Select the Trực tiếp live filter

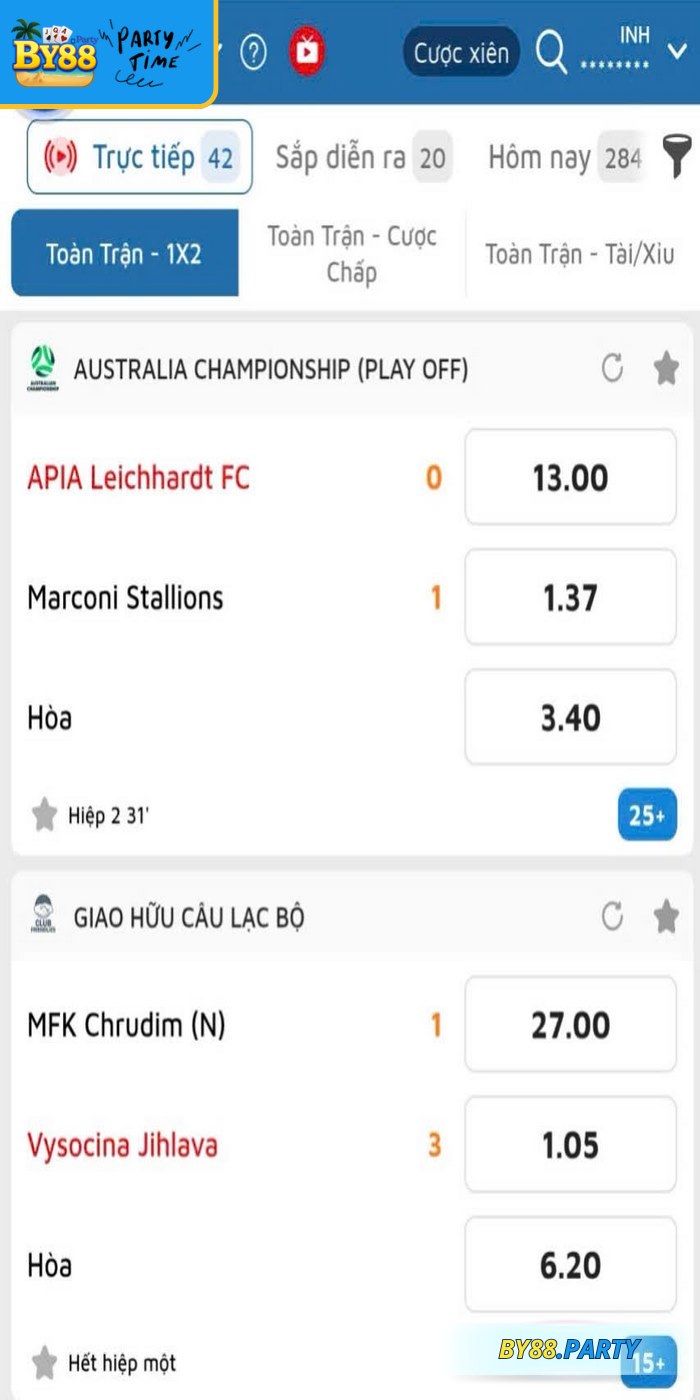(139, 157)
